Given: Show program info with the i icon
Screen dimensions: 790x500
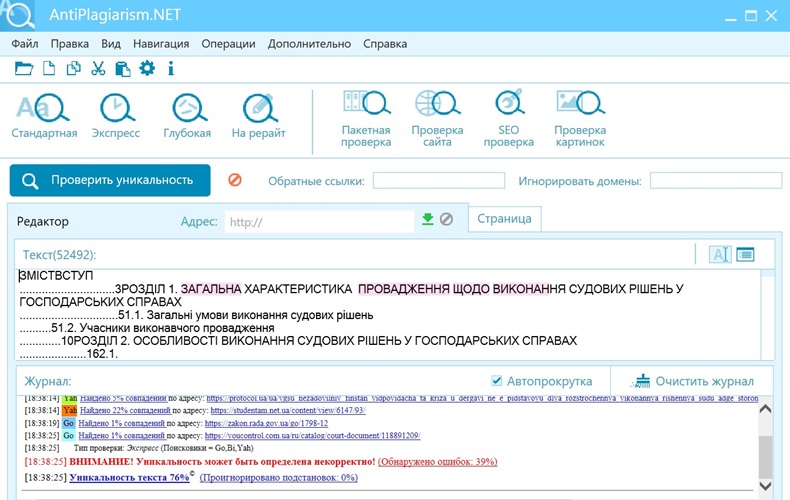Looking at the screenshot, I should (x=171, y=68).
